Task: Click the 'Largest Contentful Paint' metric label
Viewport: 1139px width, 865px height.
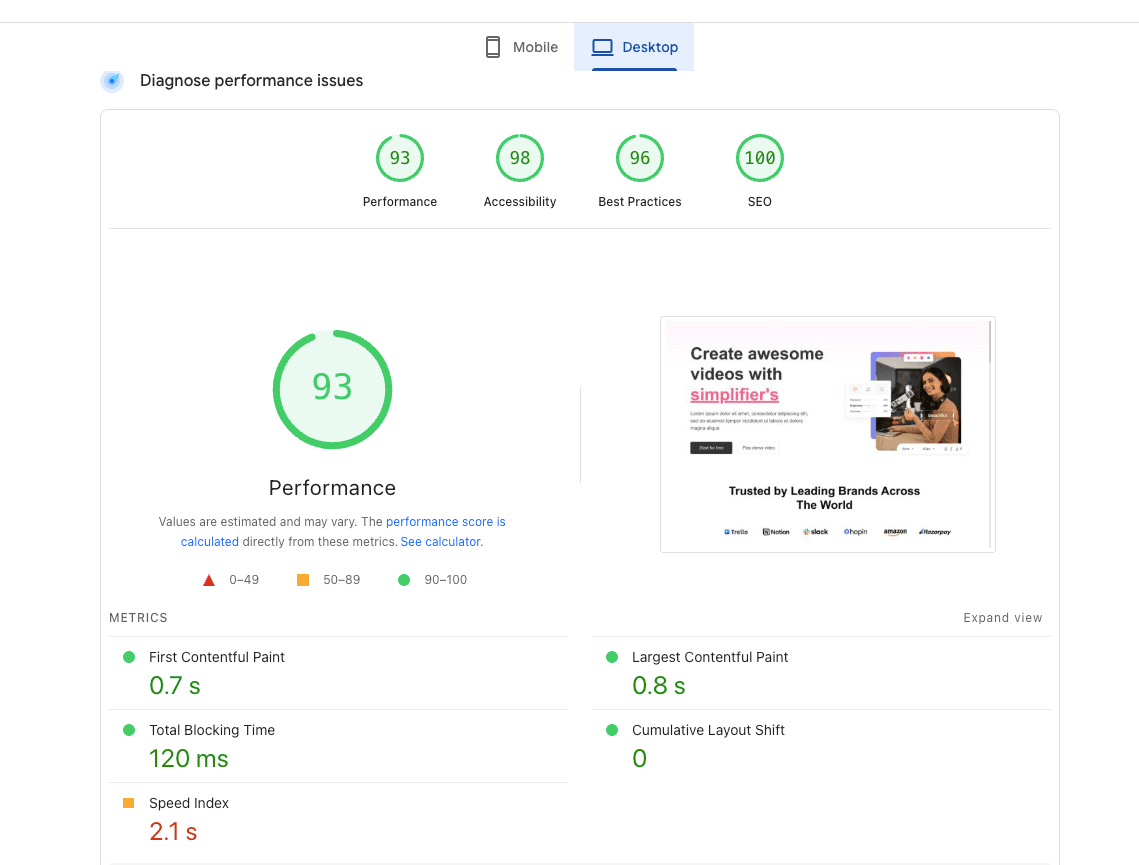Action: tap(710, 657)
